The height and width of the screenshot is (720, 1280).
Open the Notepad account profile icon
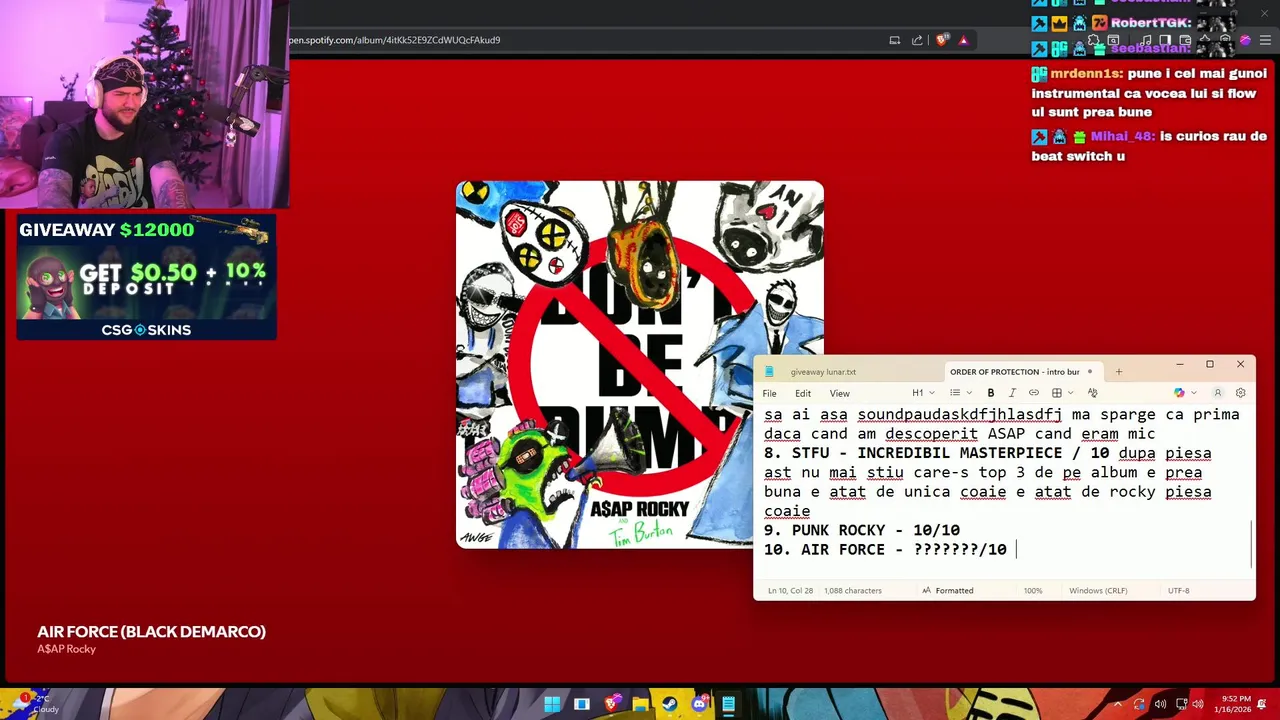point(1218,393)
